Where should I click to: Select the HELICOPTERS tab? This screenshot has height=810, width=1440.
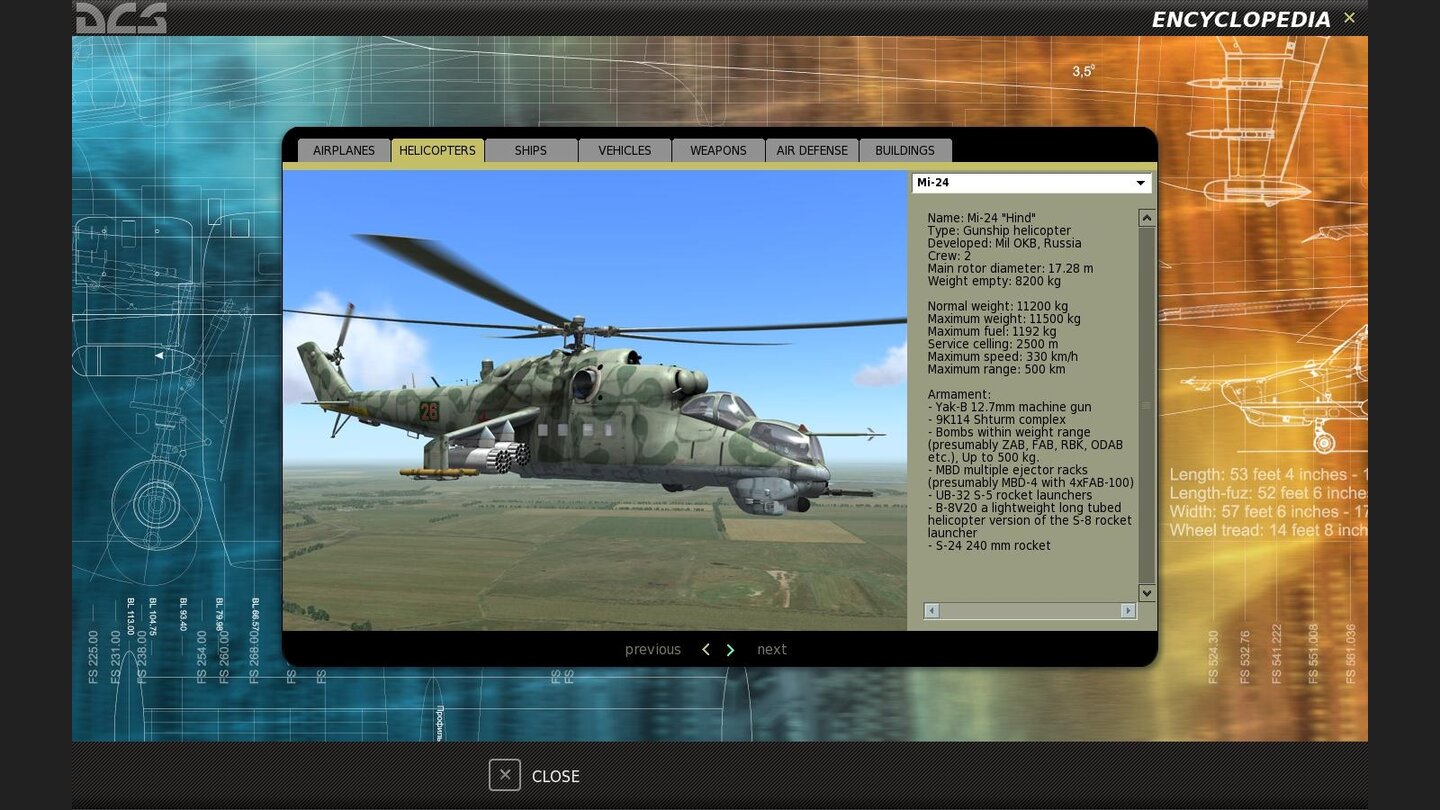(x=437, y=150)
